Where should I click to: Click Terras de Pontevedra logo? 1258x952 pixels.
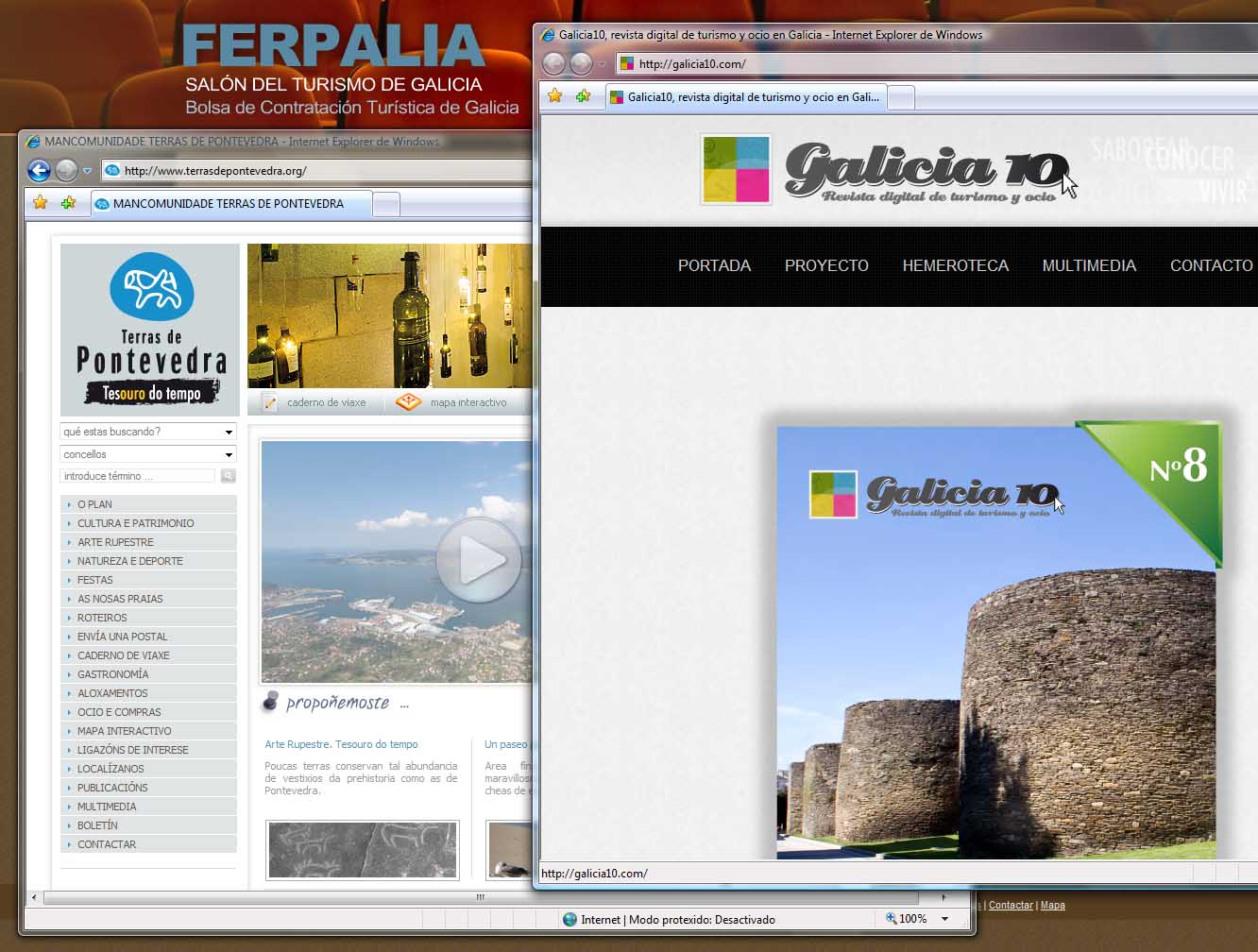pos(151,330)
